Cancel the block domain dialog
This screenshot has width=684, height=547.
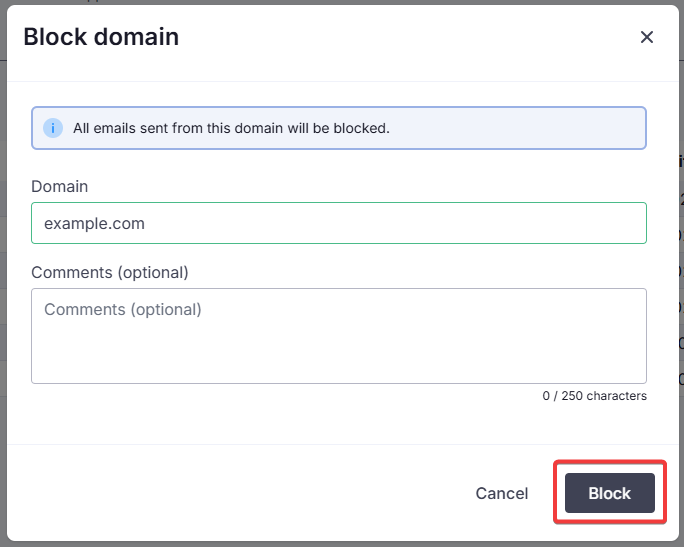pos(502,493)
